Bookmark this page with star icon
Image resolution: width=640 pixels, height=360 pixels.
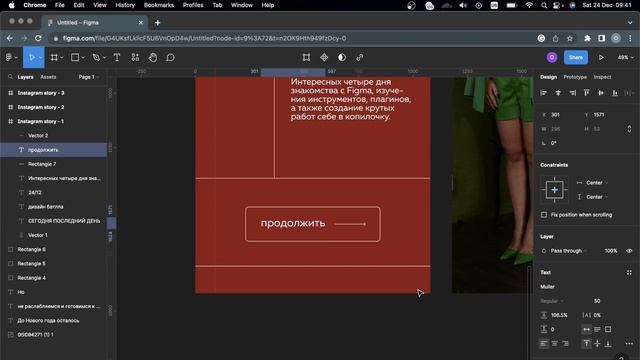click(x=569, y=38)
